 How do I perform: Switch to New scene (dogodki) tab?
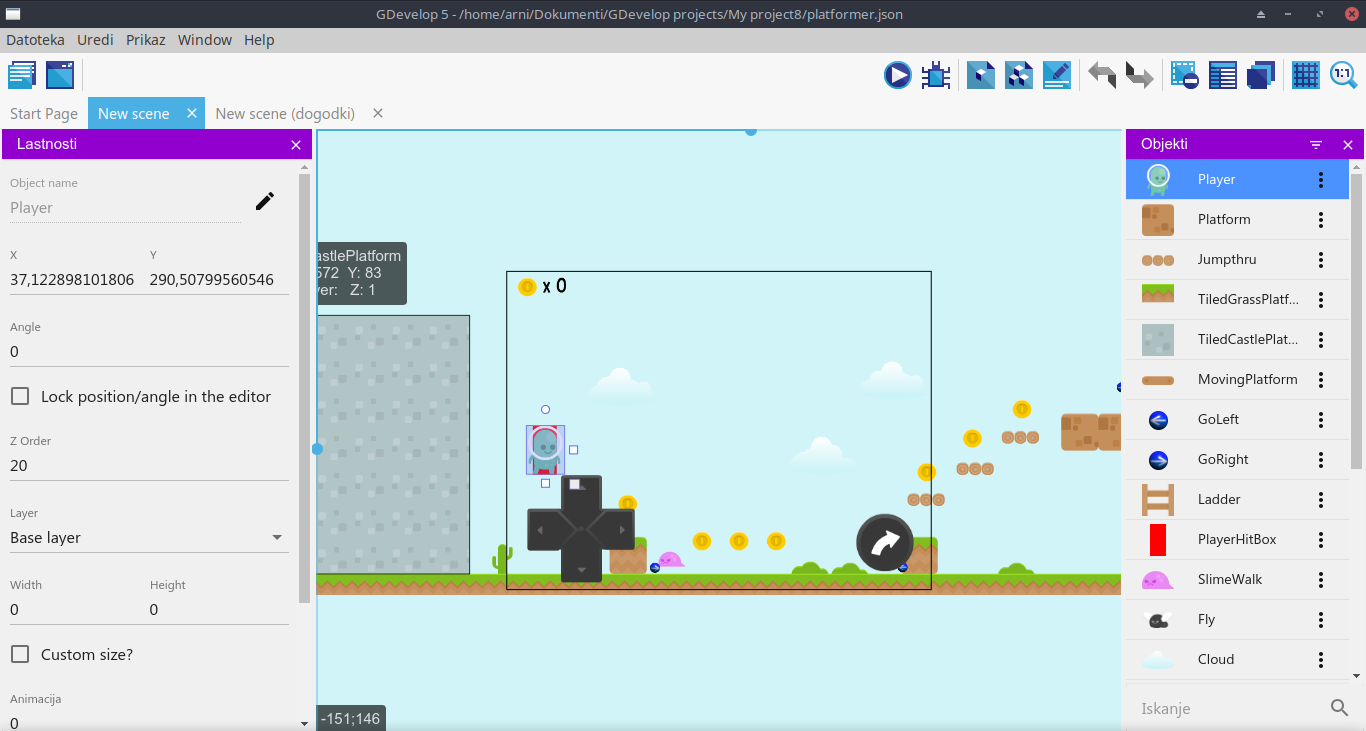coord(285,114)
